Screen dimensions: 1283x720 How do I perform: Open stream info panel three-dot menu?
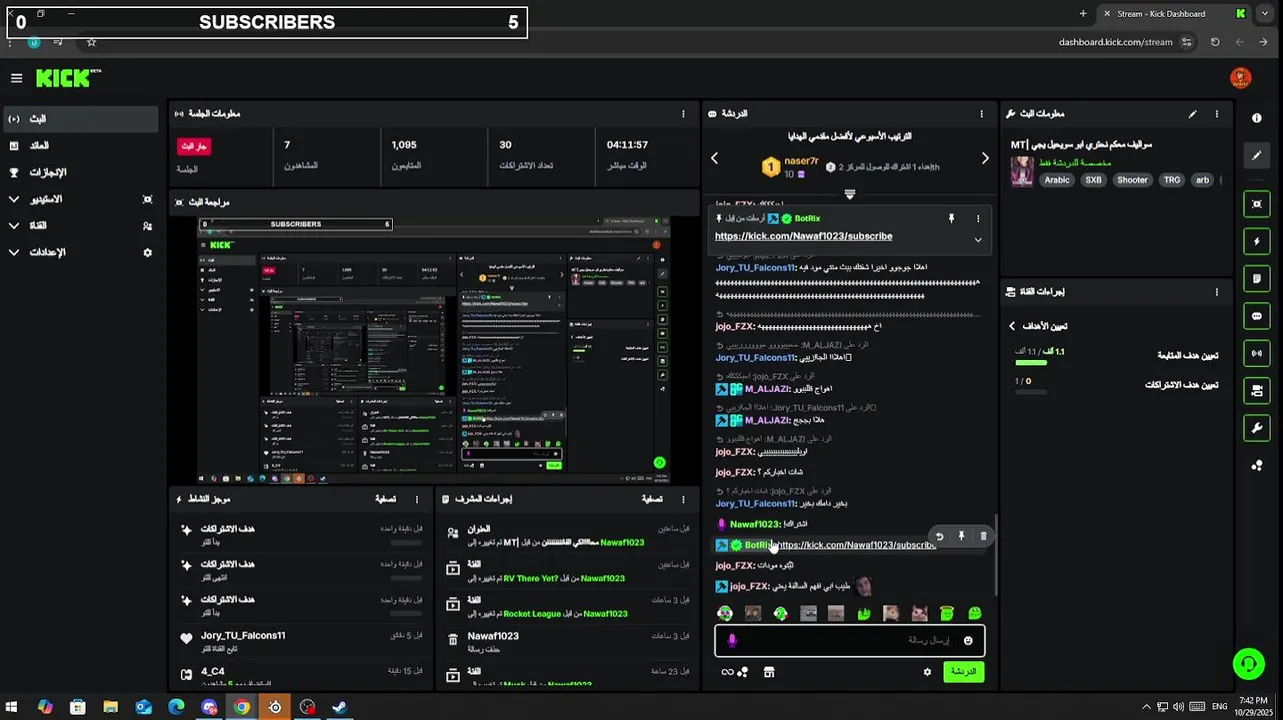1217,114
